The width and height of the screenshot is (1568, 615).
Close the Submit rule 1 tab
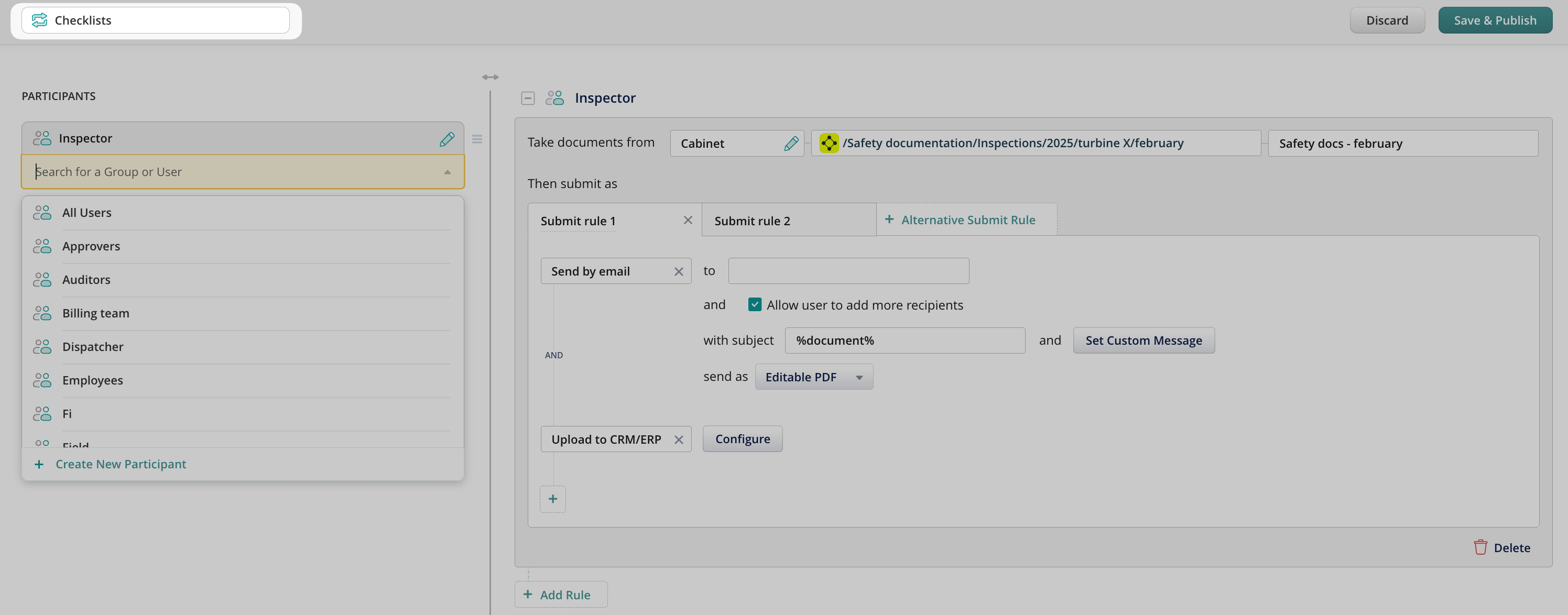click(x=688, y=220)
